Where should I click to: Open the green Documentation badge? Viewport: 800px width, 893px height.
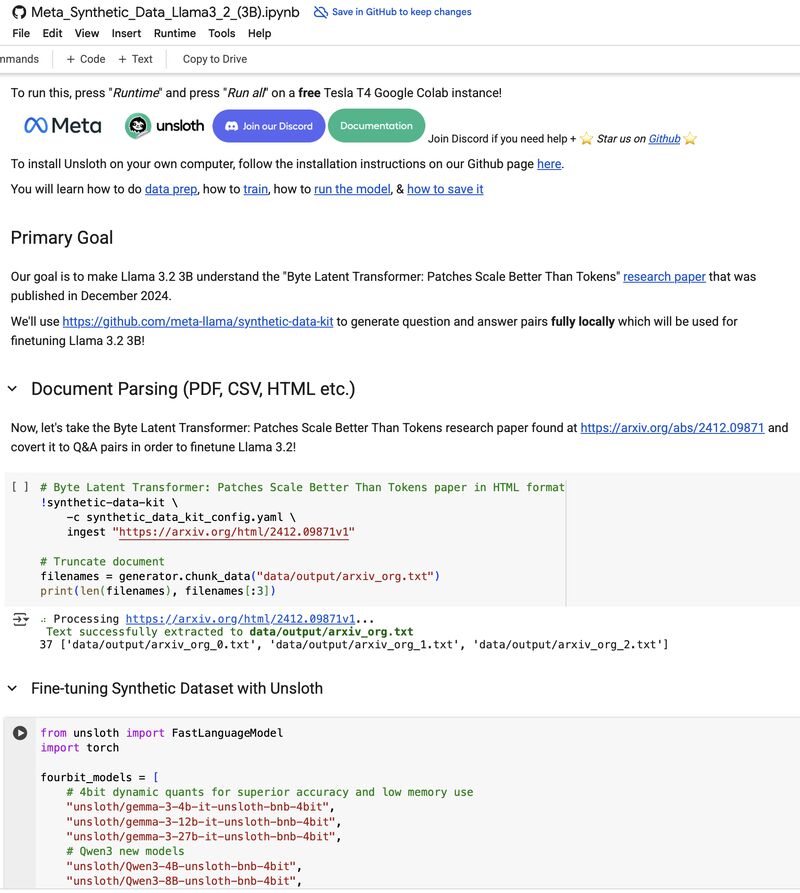(x=376, y=125)
